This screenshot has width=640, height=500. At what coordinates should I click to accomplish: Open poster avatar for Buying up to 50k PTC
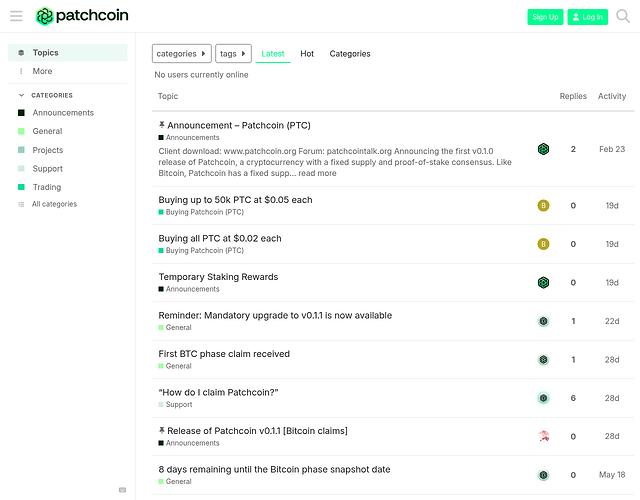[543, 206]
